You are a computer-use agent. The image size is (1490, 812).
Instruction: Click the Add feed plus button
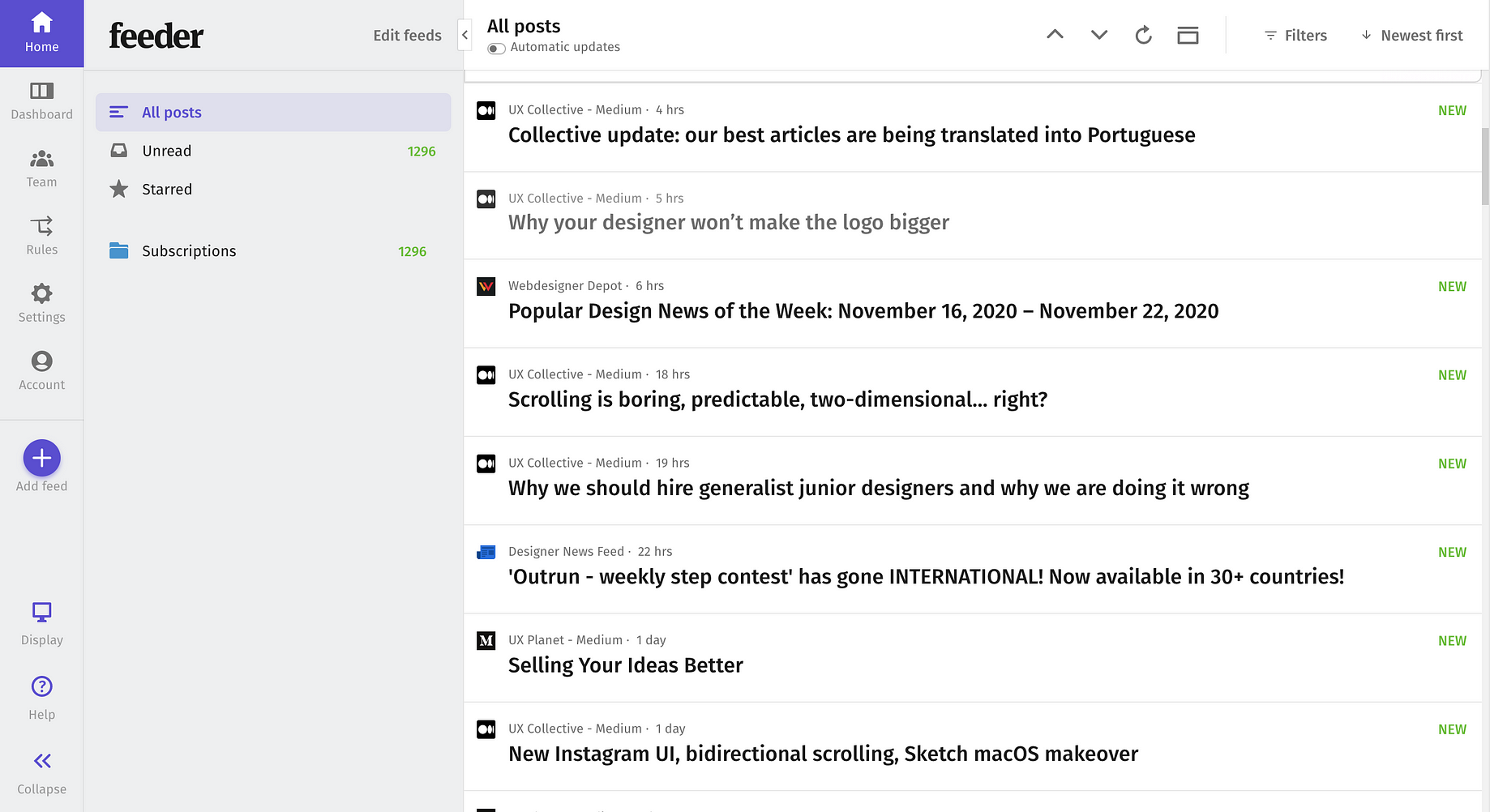tap(41, 458)
